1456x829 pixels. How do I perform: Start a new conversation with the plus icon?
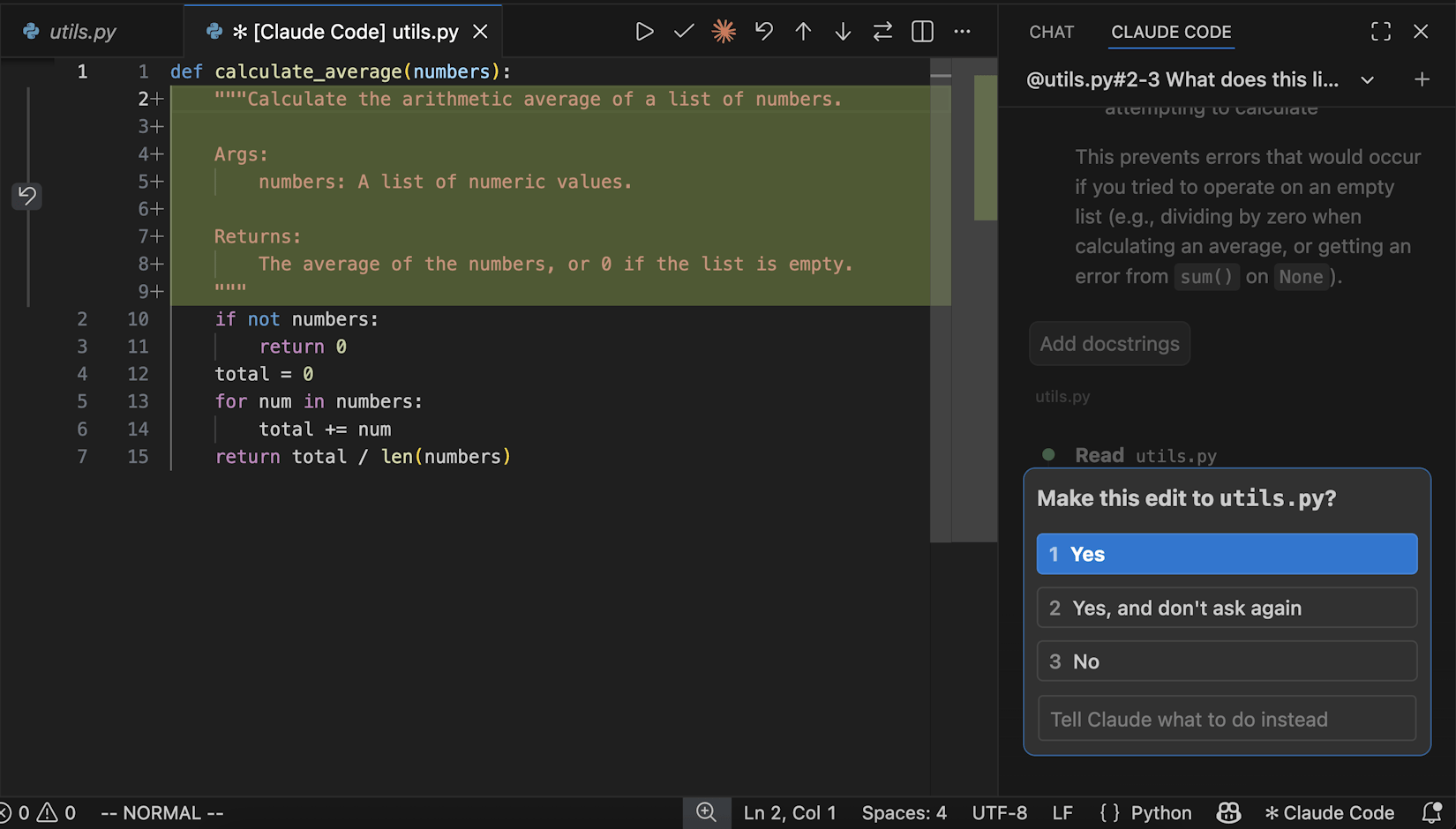pos(1422,78)
